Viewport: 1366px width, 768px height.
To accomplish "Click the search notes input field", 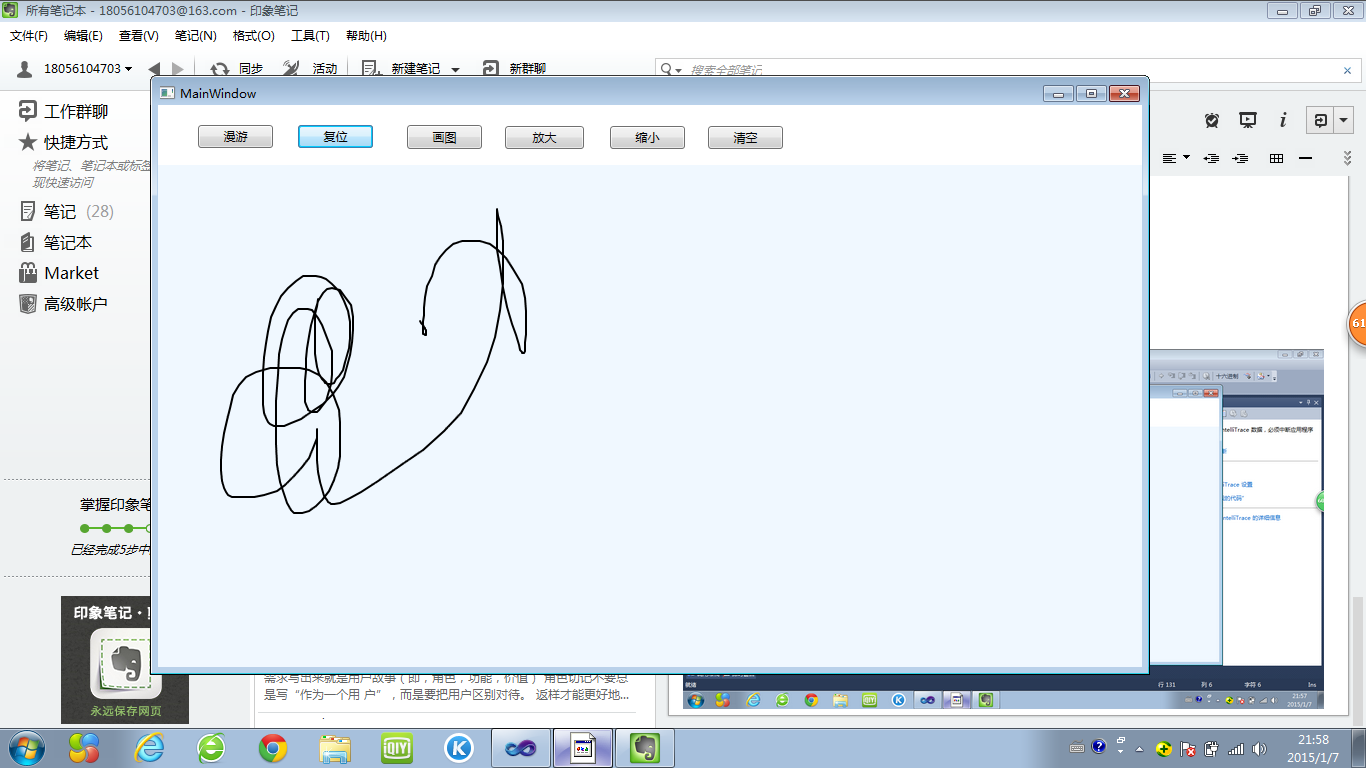I will pos(1010,70).
